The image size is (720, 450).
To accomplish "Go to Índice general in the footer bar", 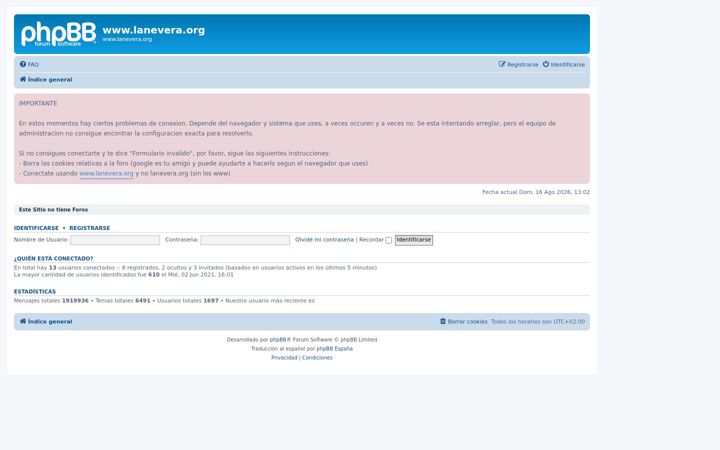I will (x=50, y=321).
